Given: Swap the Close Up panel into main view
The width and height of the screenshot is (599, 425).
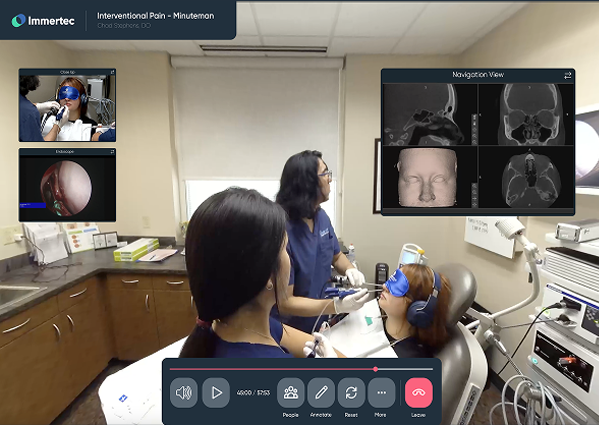Looking at the screenshot, I should click(x=112, y=72).
